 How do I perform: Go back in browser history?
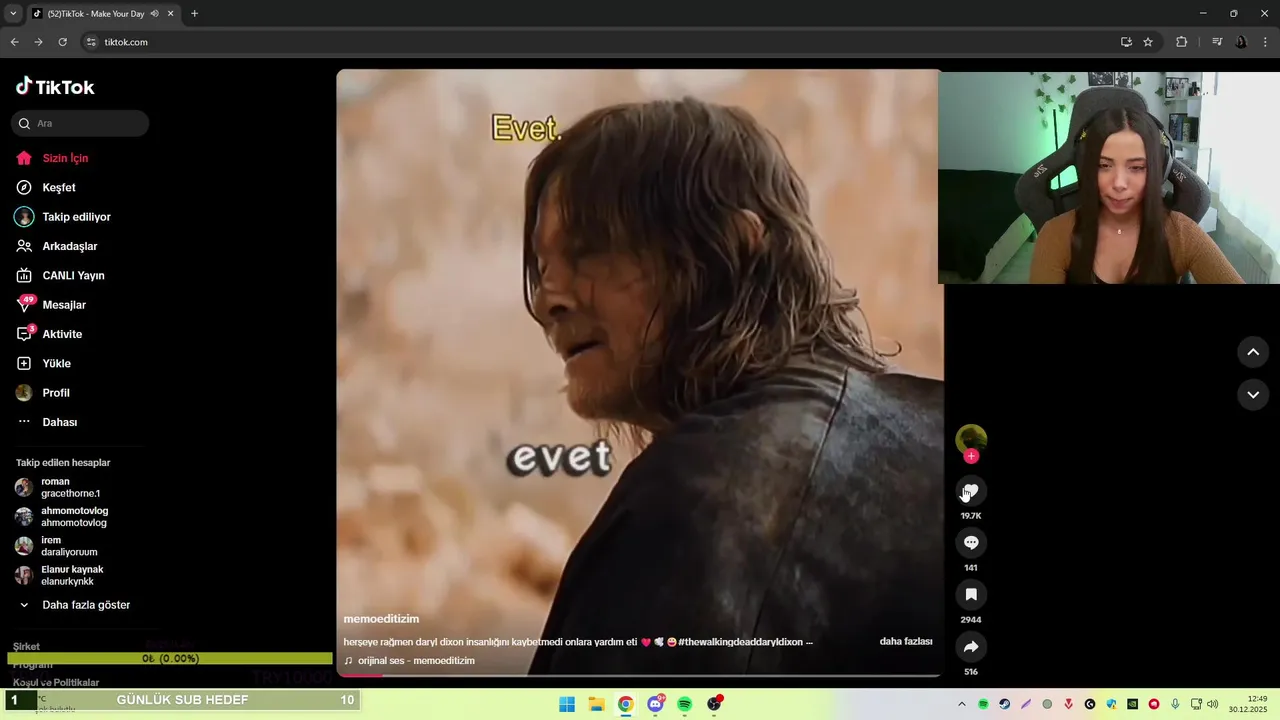(14, 42)
